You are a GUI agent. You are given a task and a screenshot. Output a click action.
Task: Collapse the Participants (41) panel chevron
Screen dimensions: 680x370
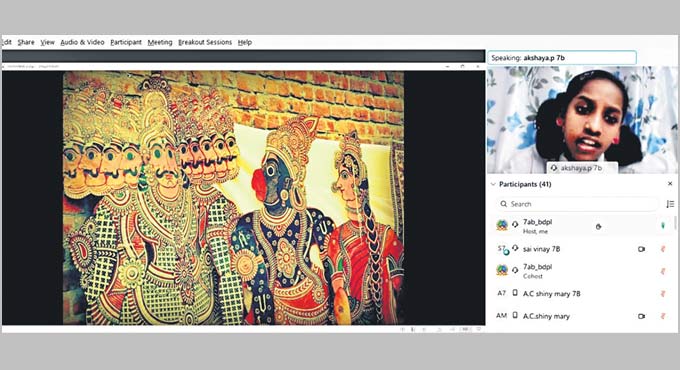[493, 184]
